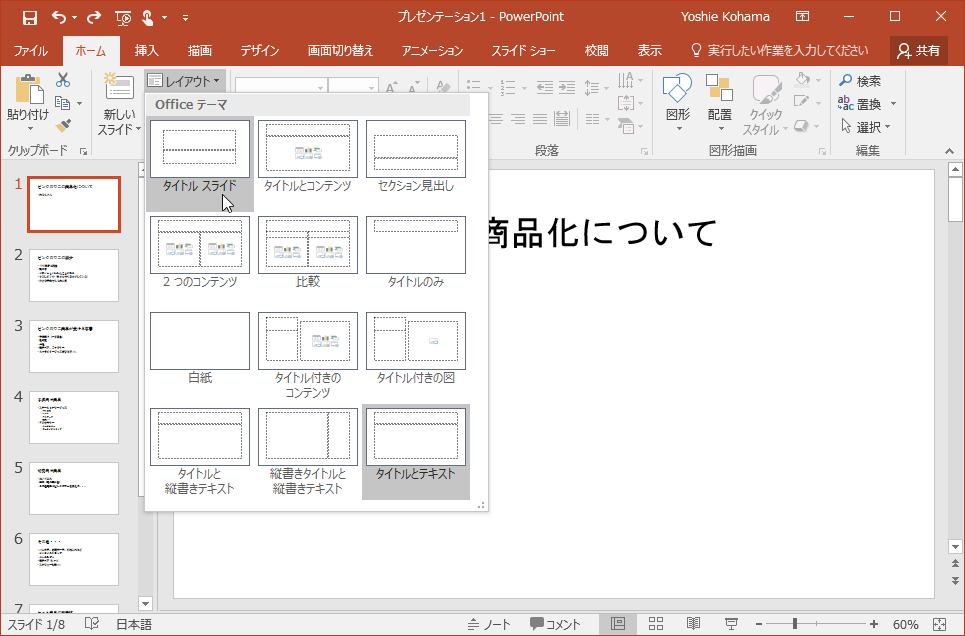The width and height of the screenshot is (965, 636).
Task: Click the 共有 share button
Action: click(x=918, y=51)
